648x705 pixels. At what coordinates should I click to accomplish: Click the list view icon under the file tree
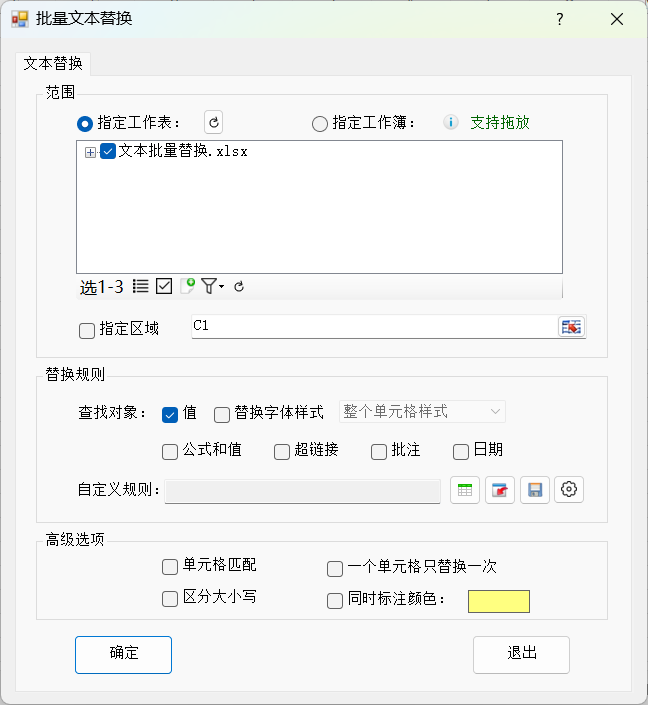coord(141,287)
